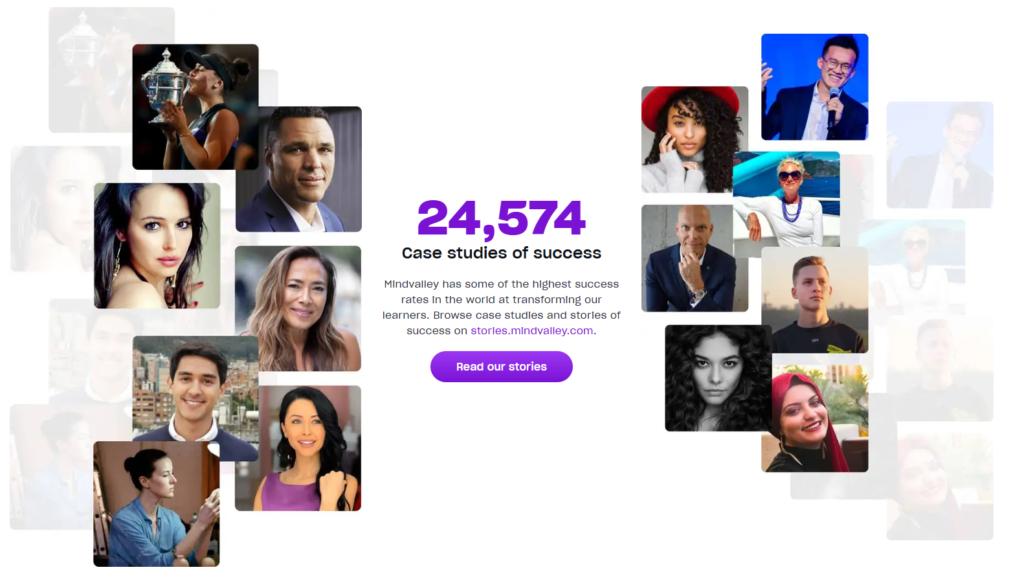Click photo of woman in purple top
Image resolution: width=1024 pixels, height=572 pixels.
tap(298, 448)
